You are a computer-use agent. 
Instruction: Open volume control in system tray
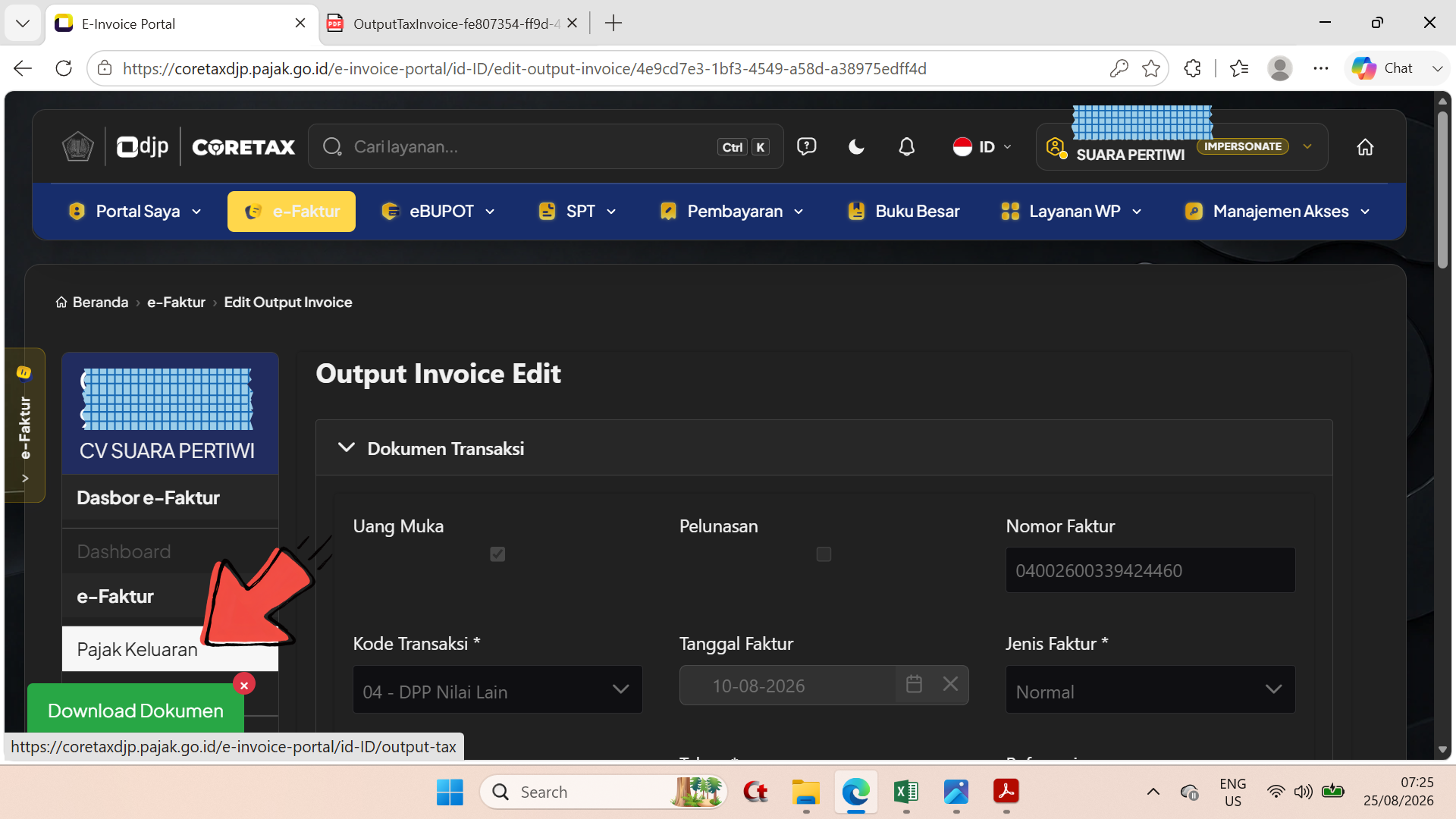[1303, 792]
